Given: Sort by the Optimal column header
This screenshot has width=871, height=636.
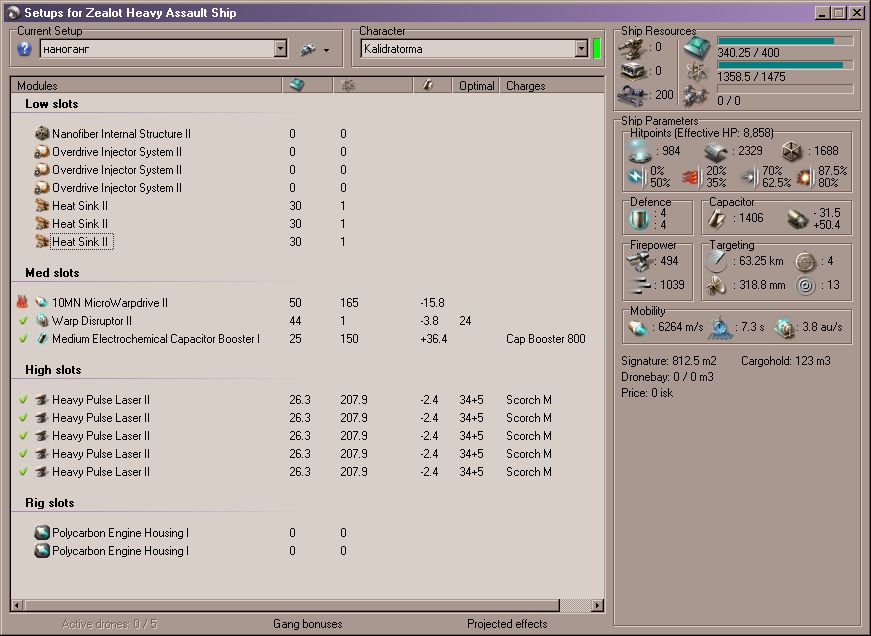Looking at the screenshot, I should [x=476, y=86].
